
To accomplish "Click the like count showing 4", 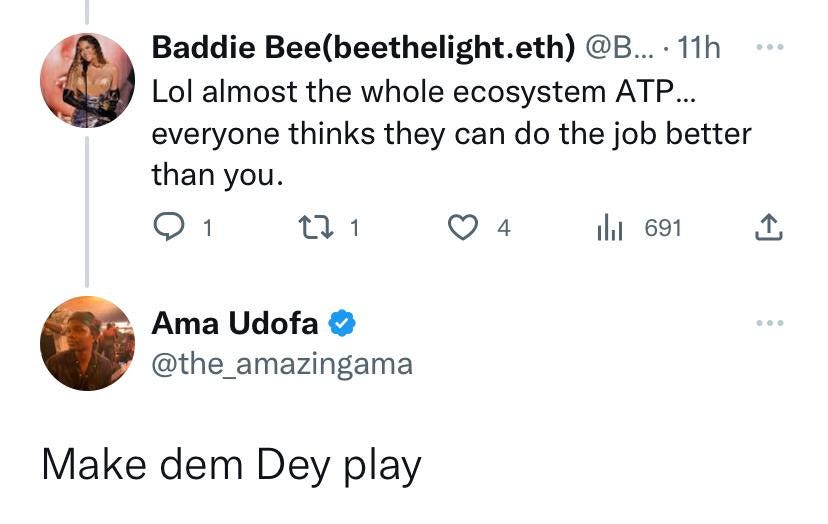I will 504,228.
